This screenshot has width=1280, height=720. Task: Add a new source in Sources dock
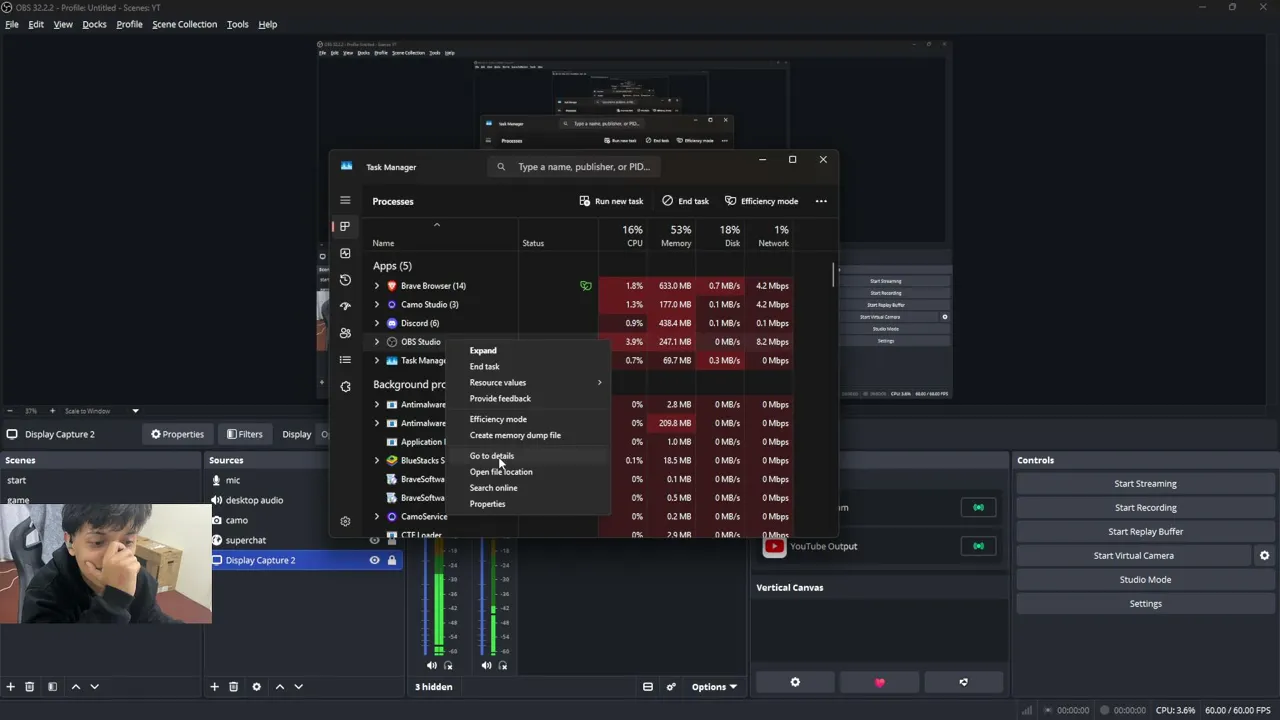coord(214,687)
